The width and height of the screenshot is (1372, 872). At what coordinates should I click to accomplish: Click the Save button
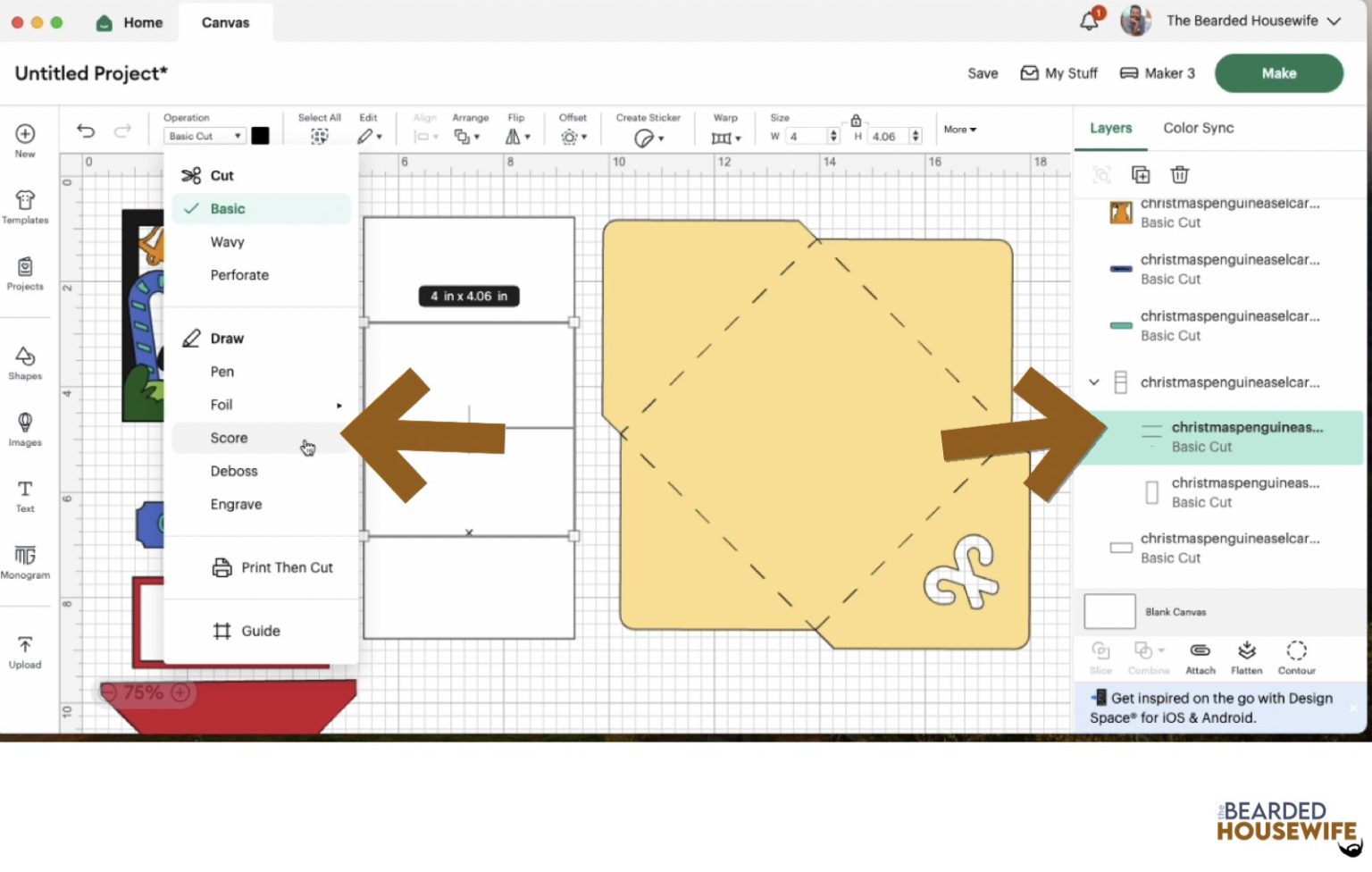[982, 73]
